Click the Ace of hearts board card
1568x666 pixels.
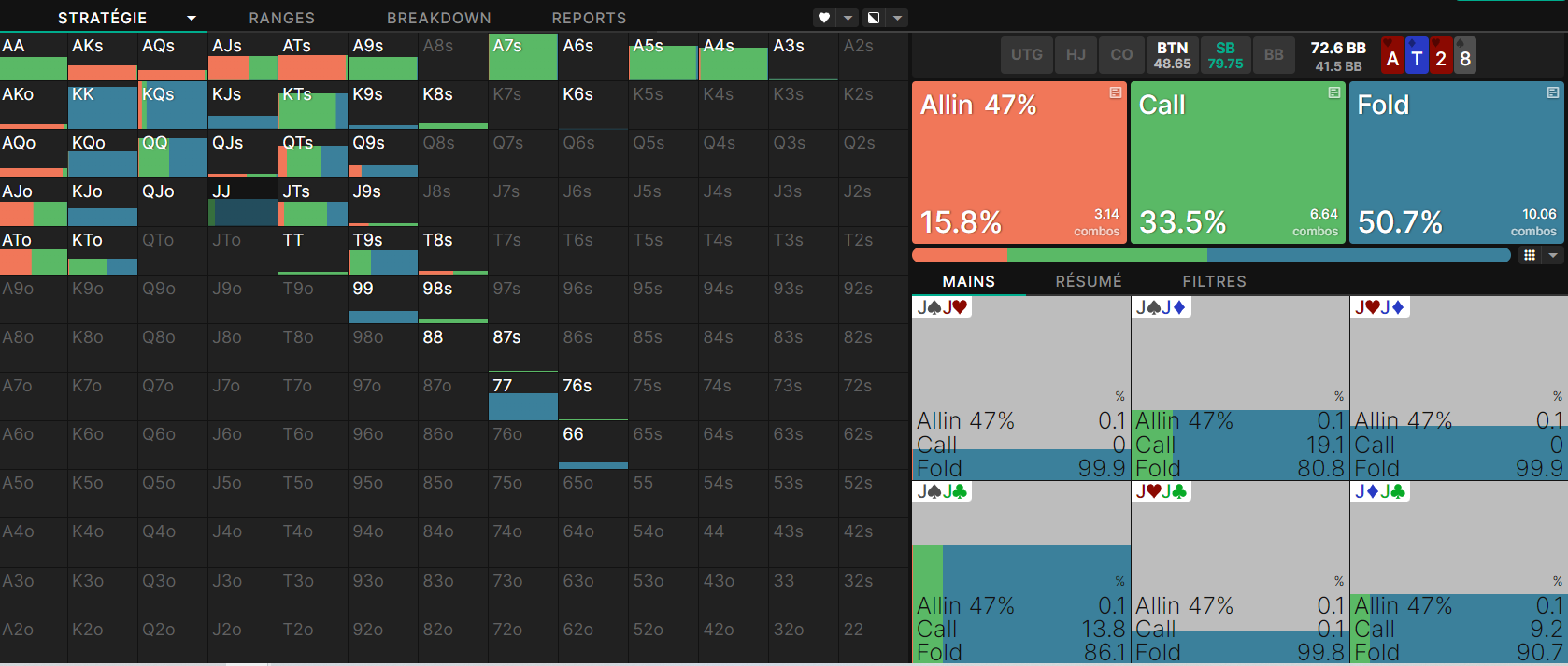pyautogui.click(x=1392, y=56)
